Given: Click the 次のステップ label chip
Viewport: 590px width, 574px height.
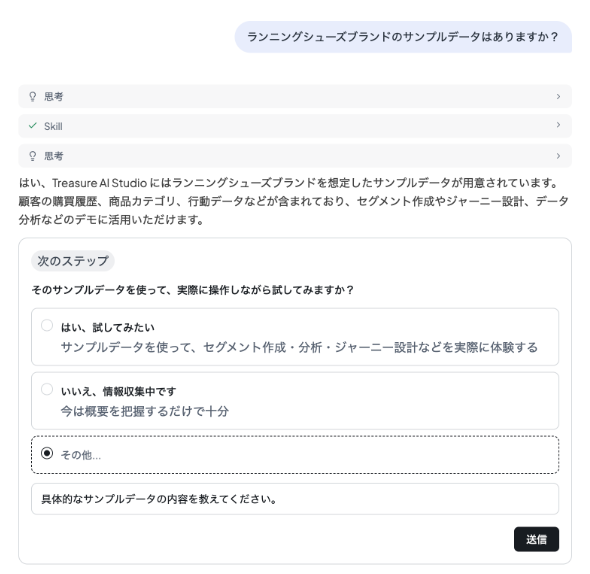Looking at the screenshot, I should tap(73, 261).
